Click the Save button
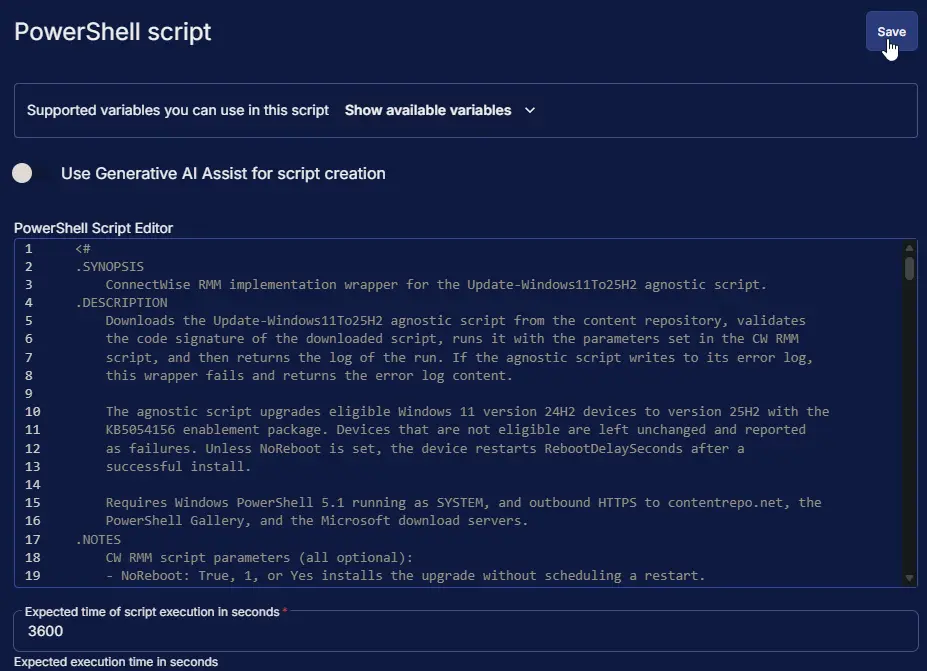The width and height of the screenshot is (927, 671). tap(891, 31)
